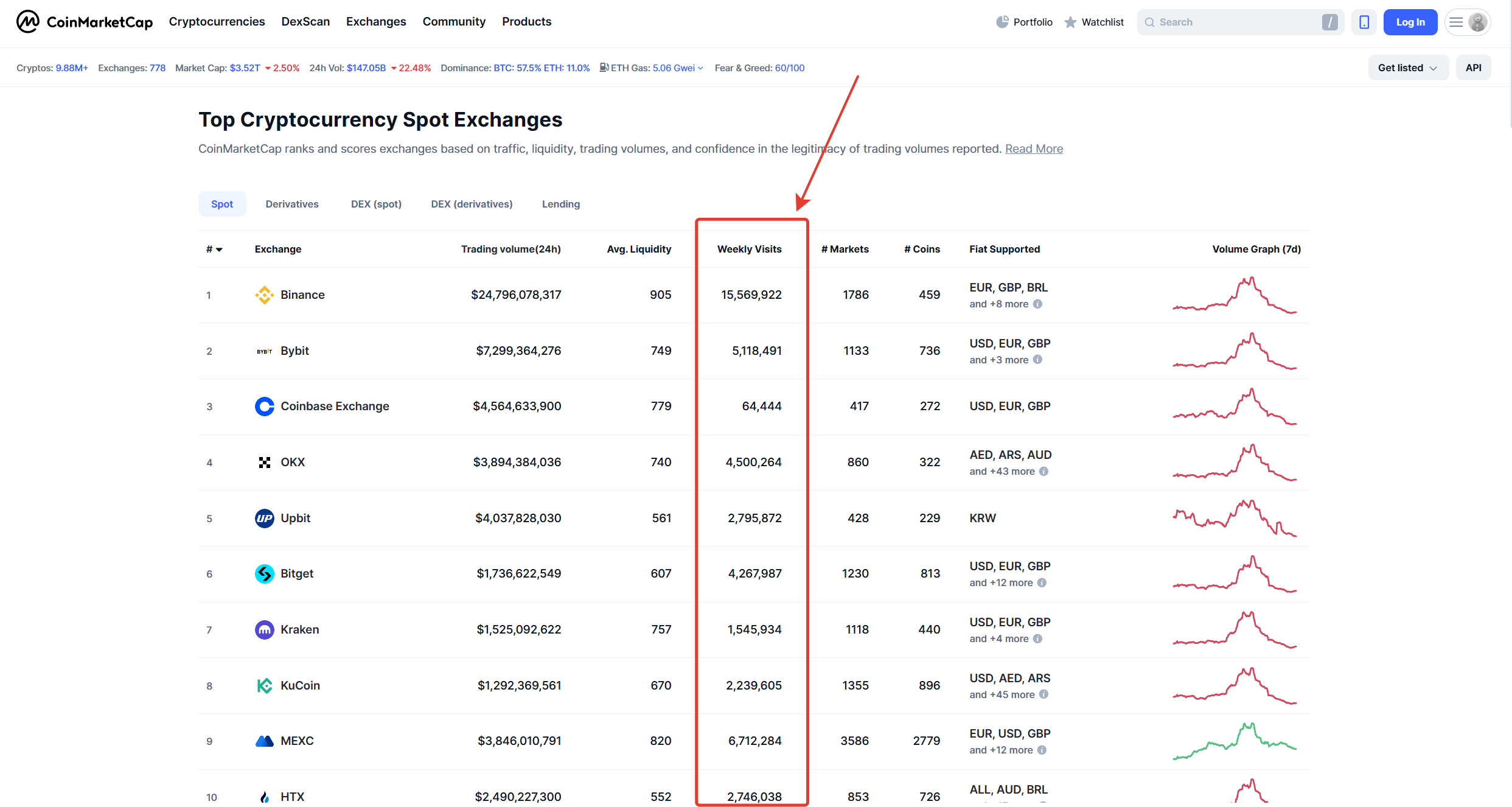1512x807 pixels.
Task: Open the Community menu
Action: click(454, 21)
